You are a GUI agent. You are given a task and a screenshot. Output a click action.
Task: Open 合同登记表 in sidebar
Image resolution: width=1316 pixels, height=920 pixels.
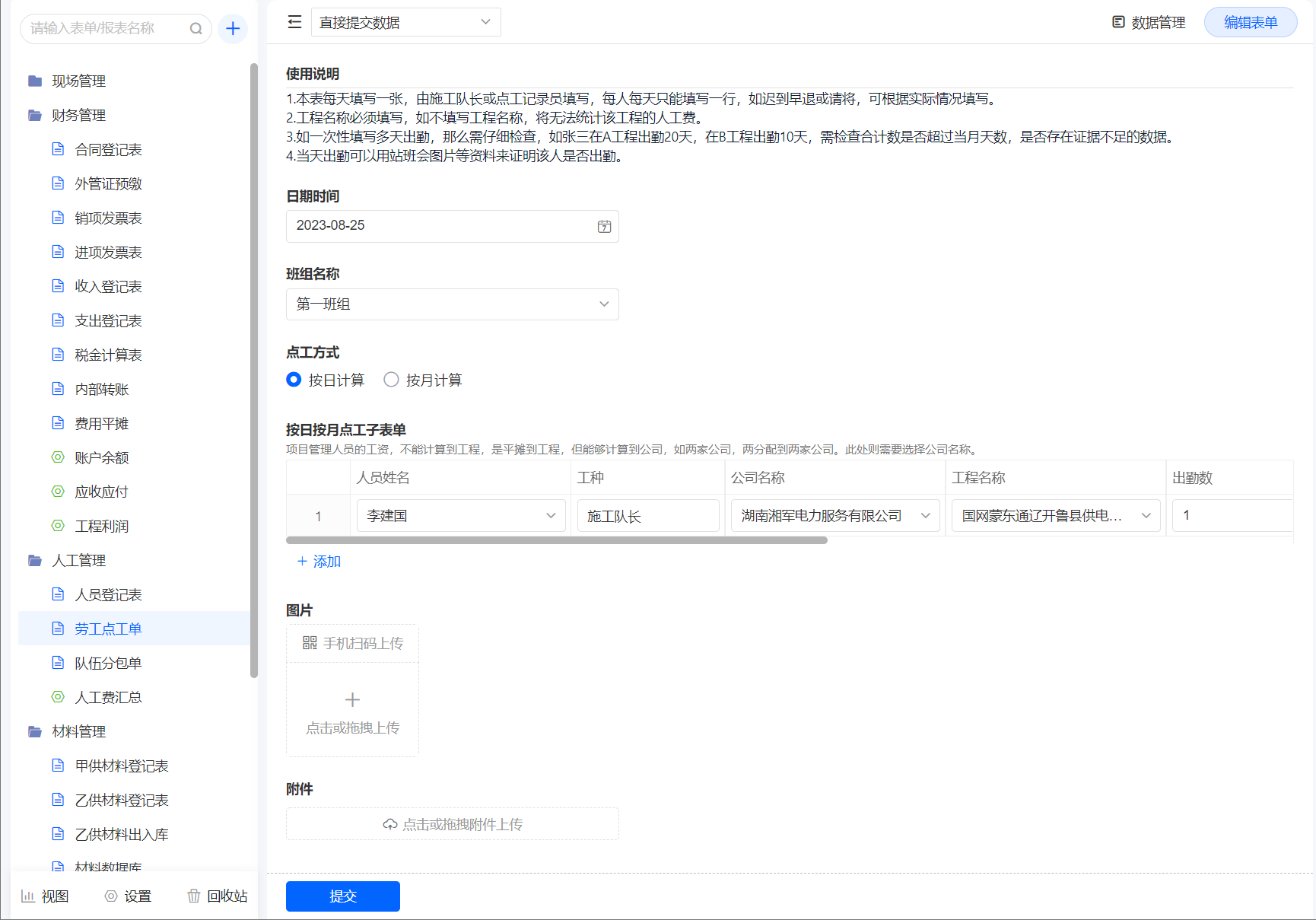tap(108, 149)
